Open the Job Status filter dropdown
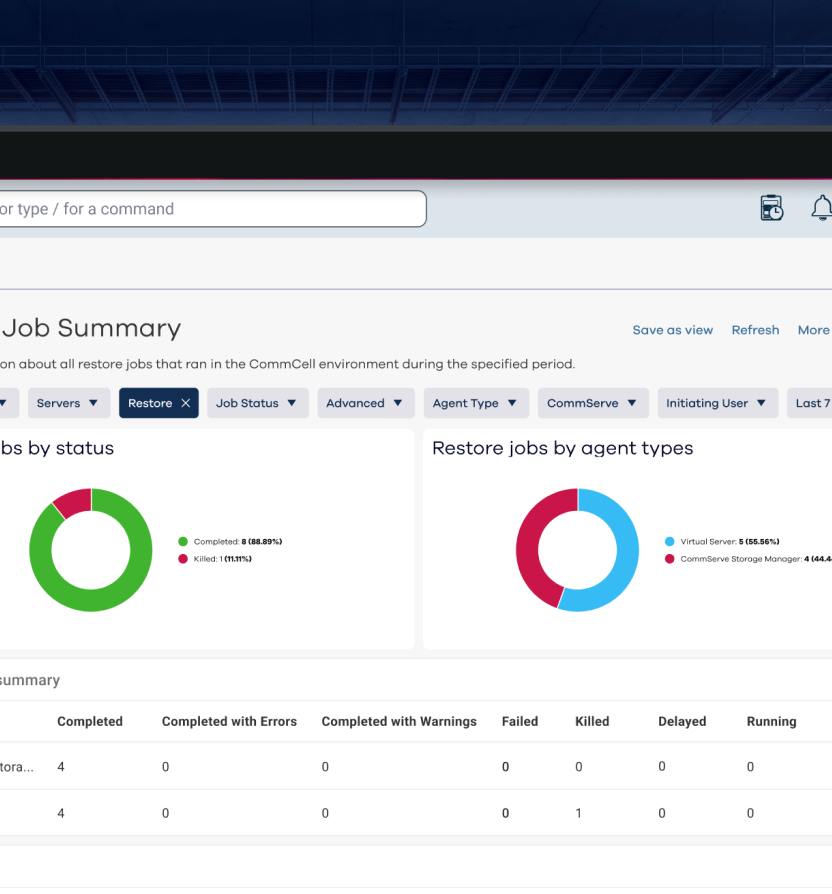 point(257,403)
